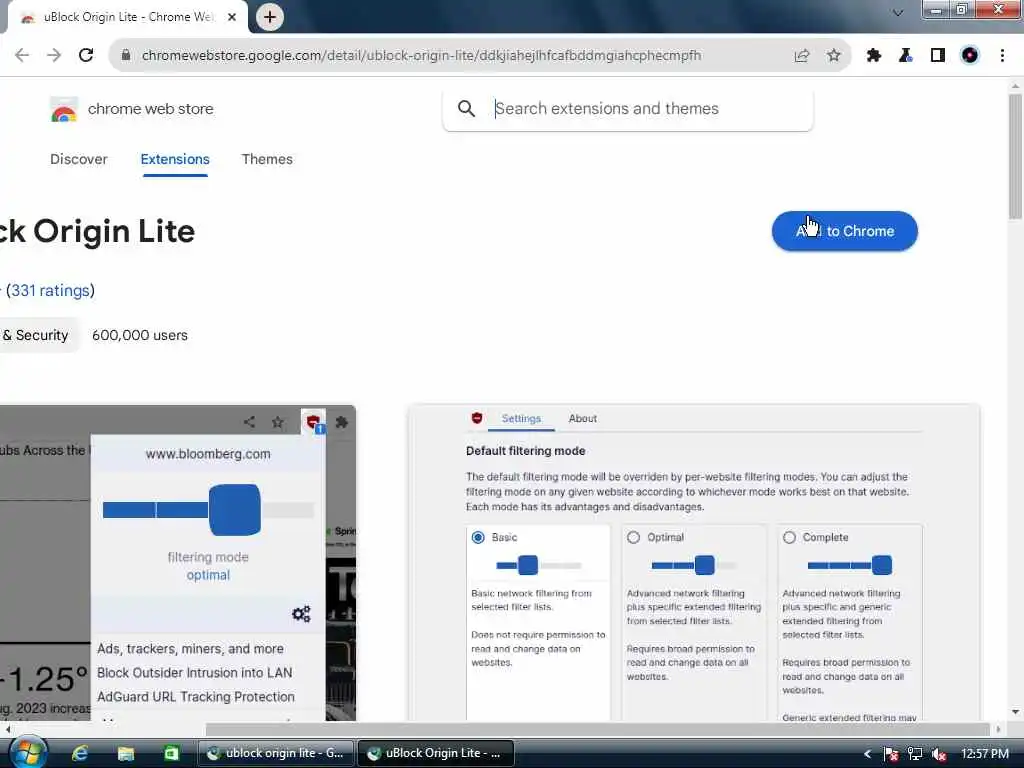Click the search magnifier icon
Screen dimensions: 1024x768
[466, 108]
